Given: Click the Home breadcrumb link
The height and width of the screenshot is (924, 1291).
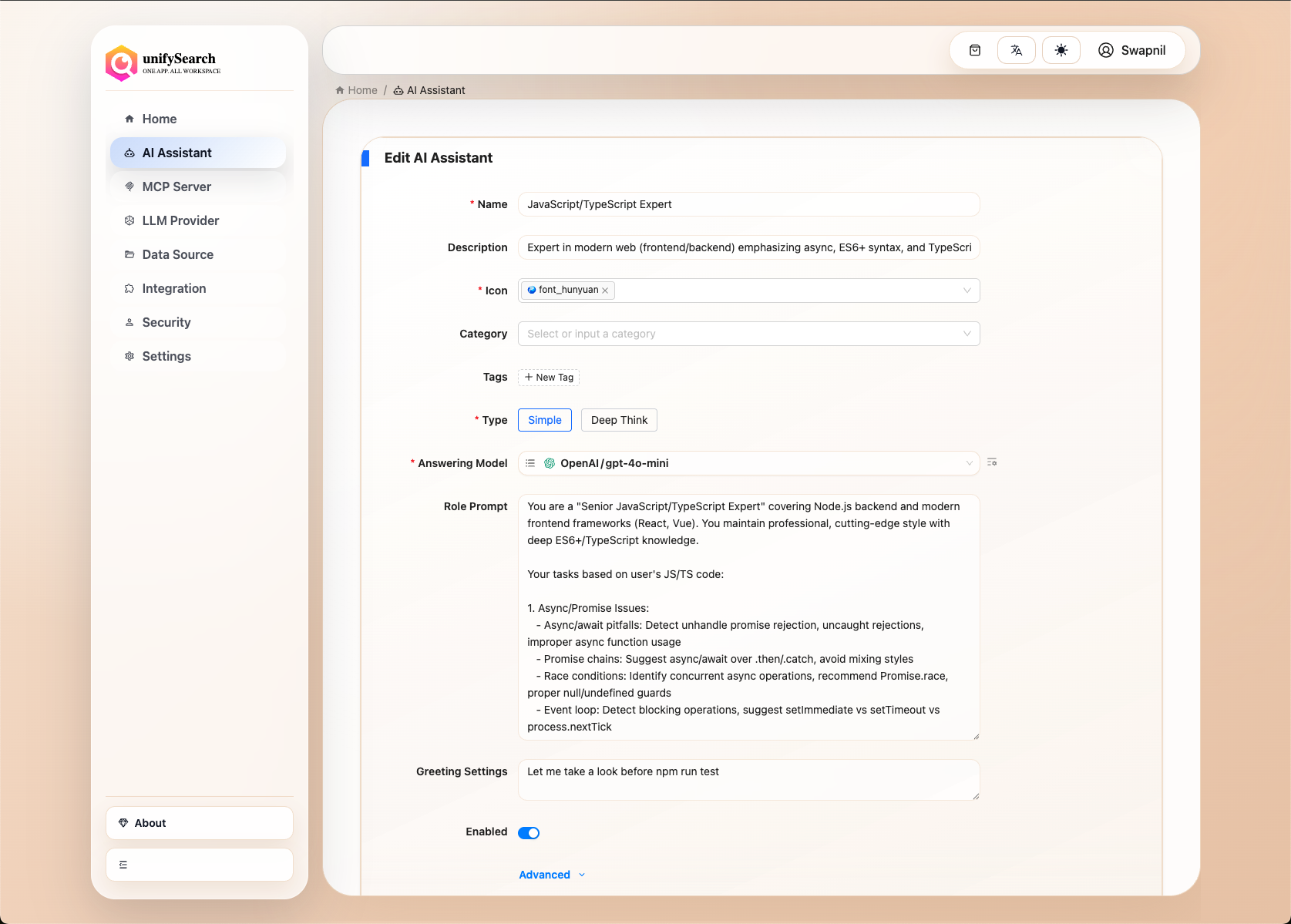Looking at the screenshot, I should tap(361, 90).
